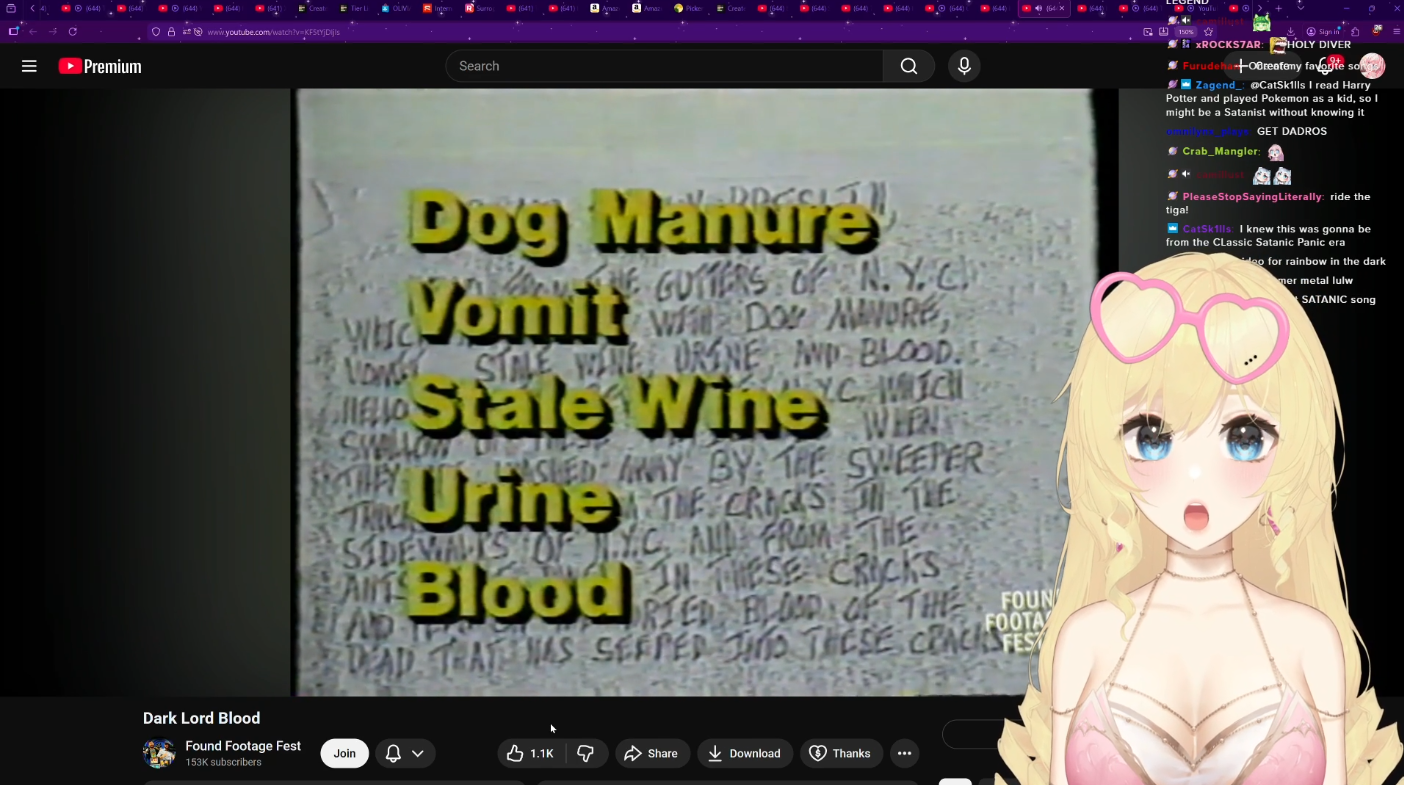
Task: Click chat username Zagend_
Action: pyautogui.click(x=1219, y=85)
